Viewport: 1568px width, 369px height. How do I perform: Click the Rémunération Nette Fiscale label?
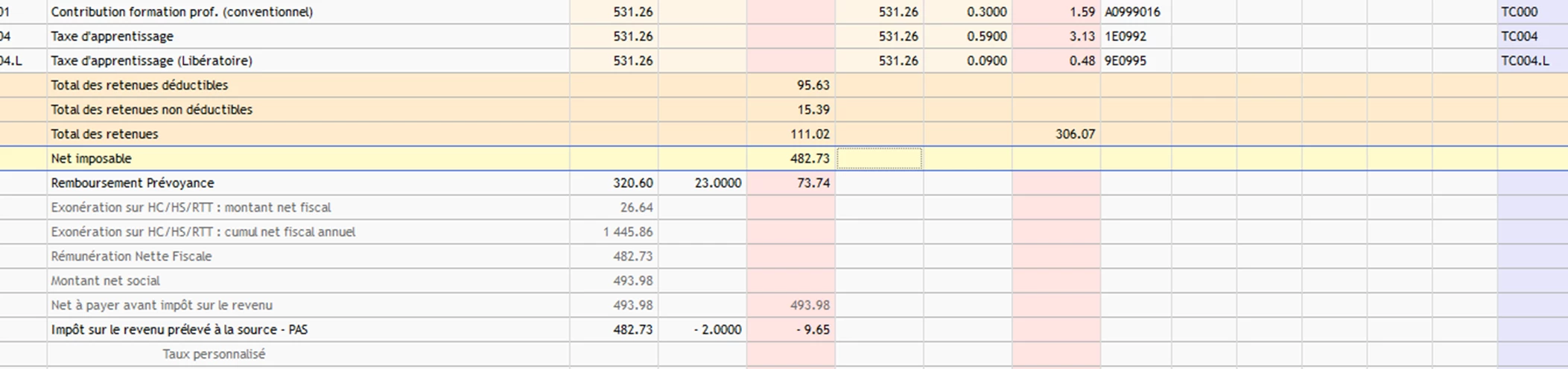click(131, 256)
